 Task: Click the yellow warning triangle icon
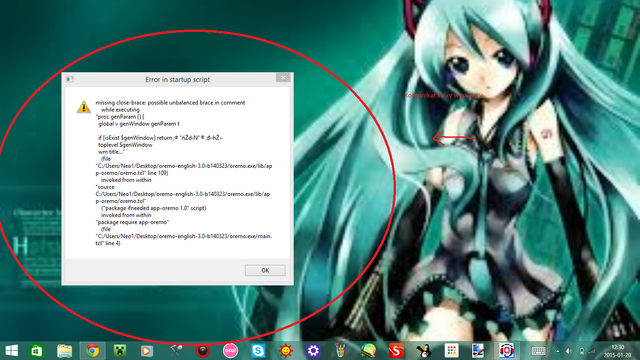[84, 107]
